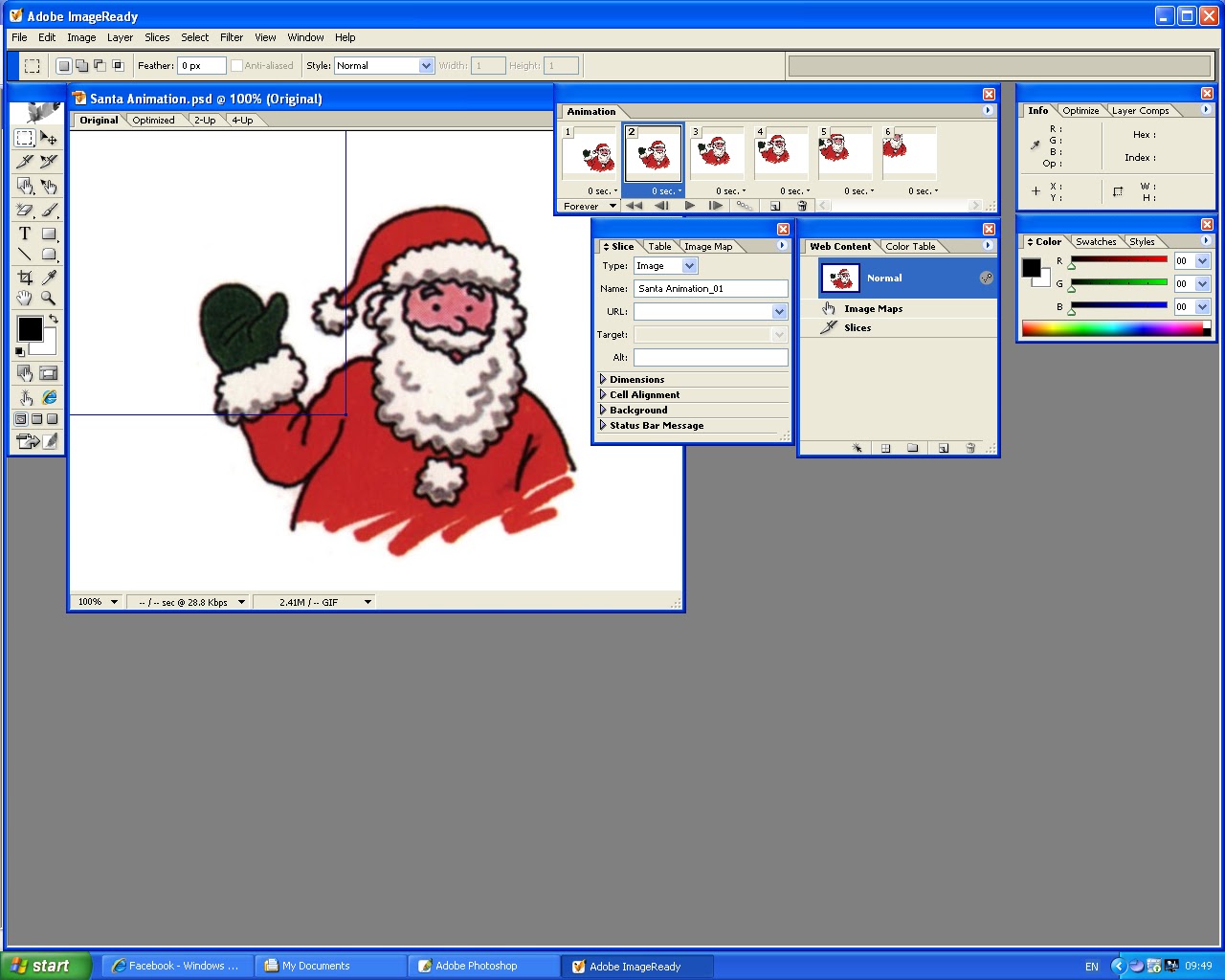Toggle the Anti-aliased checkbox

pyautogui.click(x=236, y=66)
